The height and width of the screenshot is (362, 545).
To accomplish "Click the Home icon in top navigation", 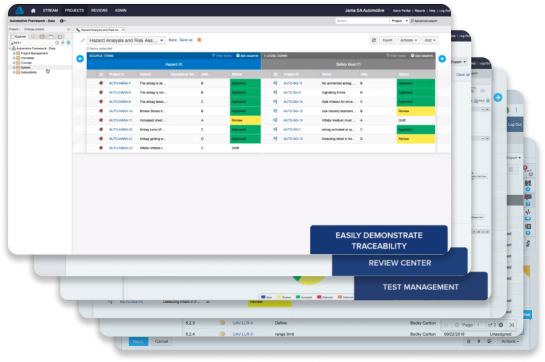I will click(x=33, y=10).
